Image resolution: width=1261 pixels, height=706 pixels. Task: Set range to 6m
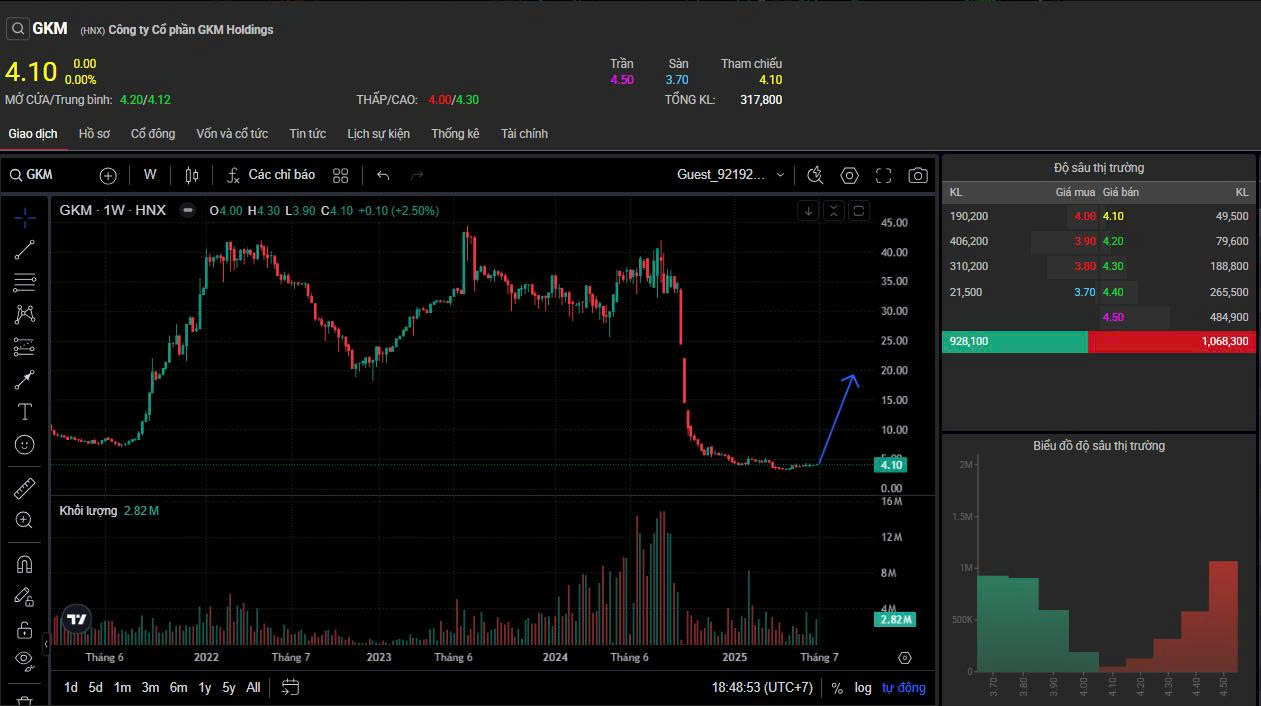pyautogui.click(x=178, y=687)
